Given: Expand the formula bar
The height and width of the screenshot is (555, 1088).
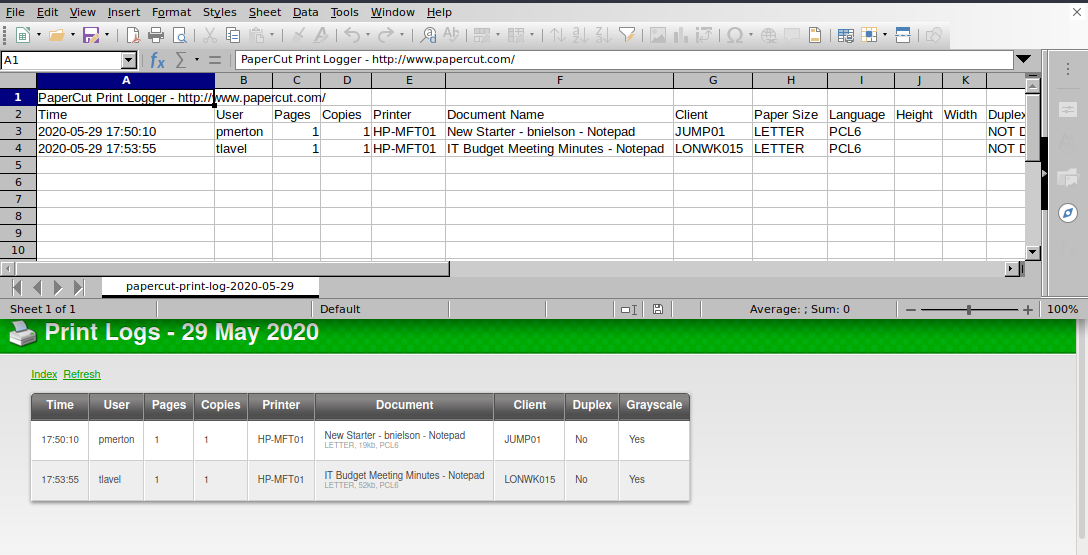Looking at the screenshot, I should coord(1023,60).
